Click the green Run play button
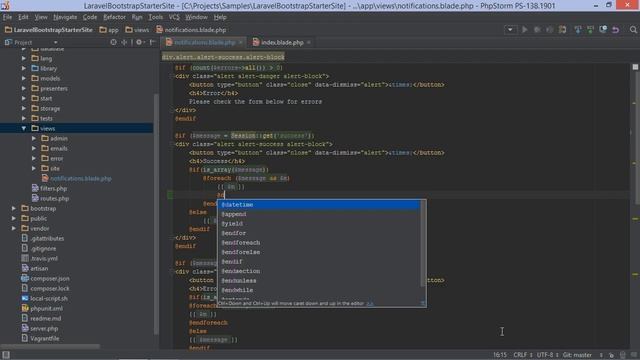This screenshot has height=360, width=640. pos(524,29)
